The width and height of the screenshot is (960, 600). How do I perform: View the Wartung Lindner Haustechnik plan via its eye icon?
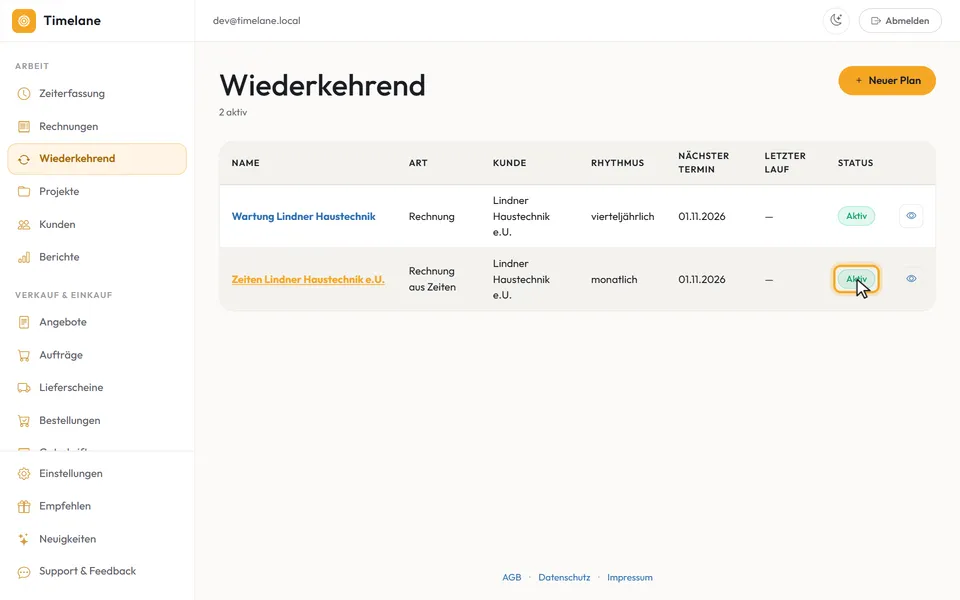point(911,216)
